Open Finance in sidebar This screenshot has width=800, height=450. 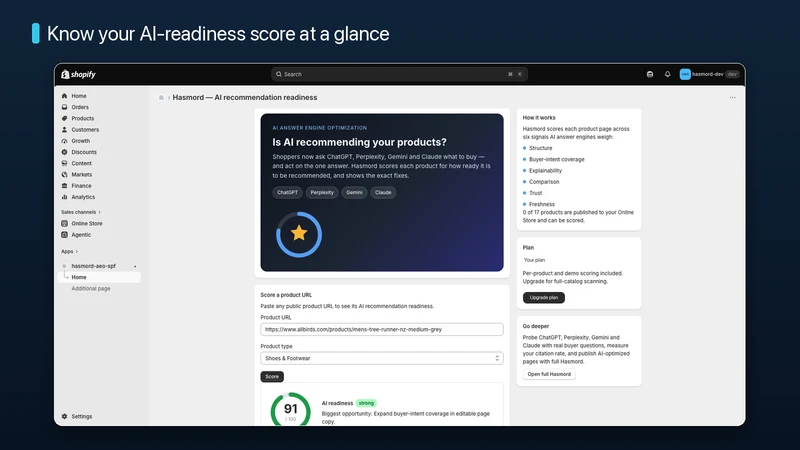click(81, 186)
